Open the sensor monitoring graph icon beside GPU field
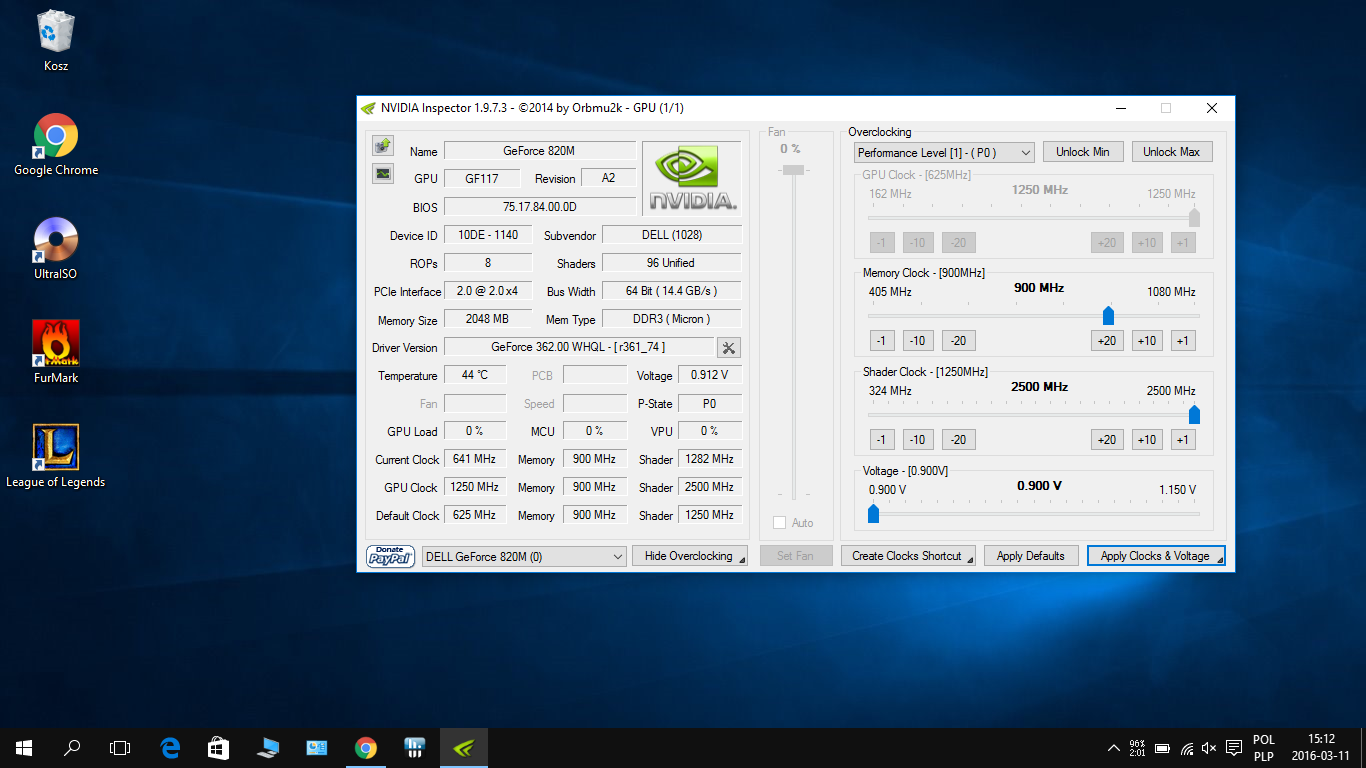 tap(382, 174)
